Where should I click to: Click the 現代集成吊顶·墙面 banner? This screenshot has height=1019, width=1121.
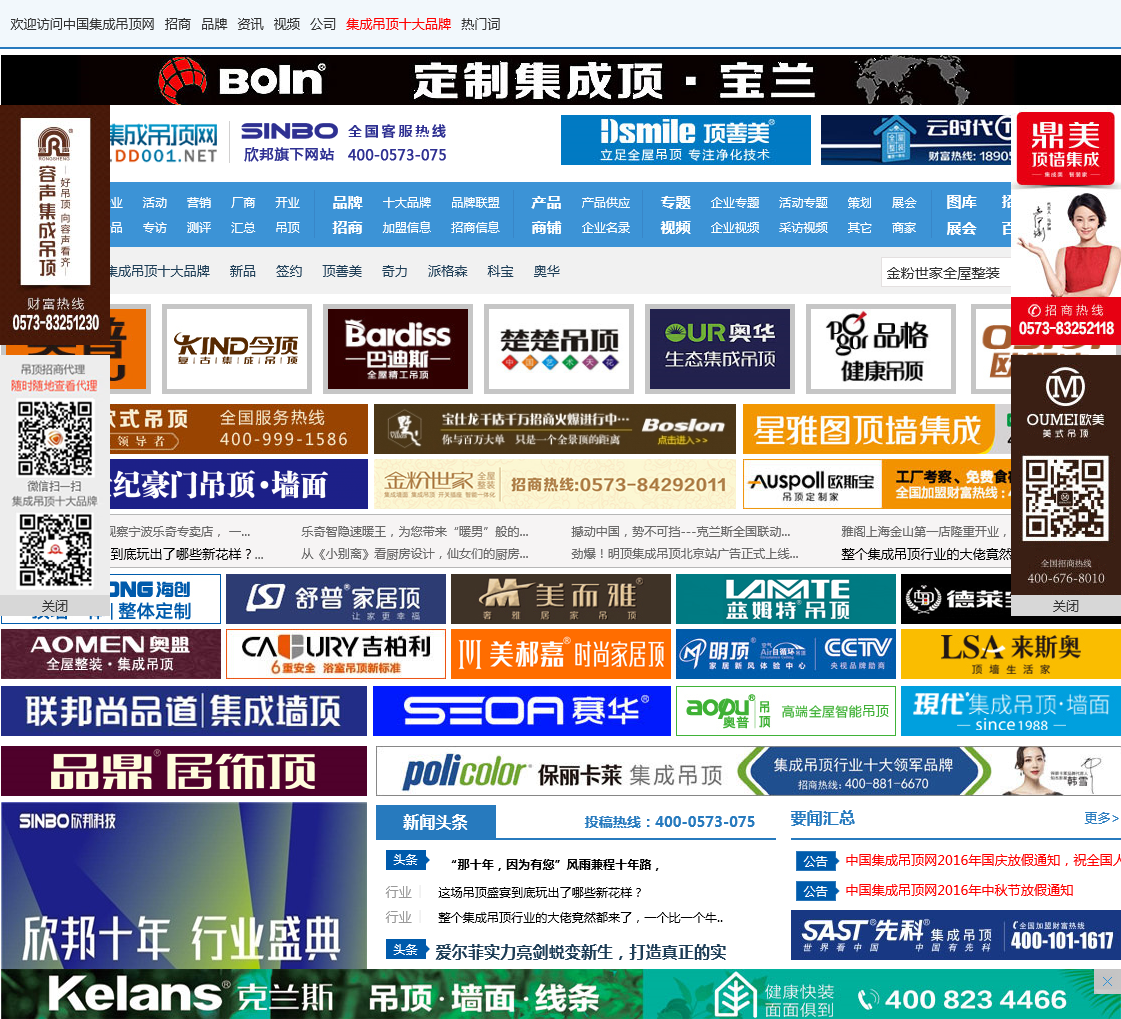[1010, 712]
